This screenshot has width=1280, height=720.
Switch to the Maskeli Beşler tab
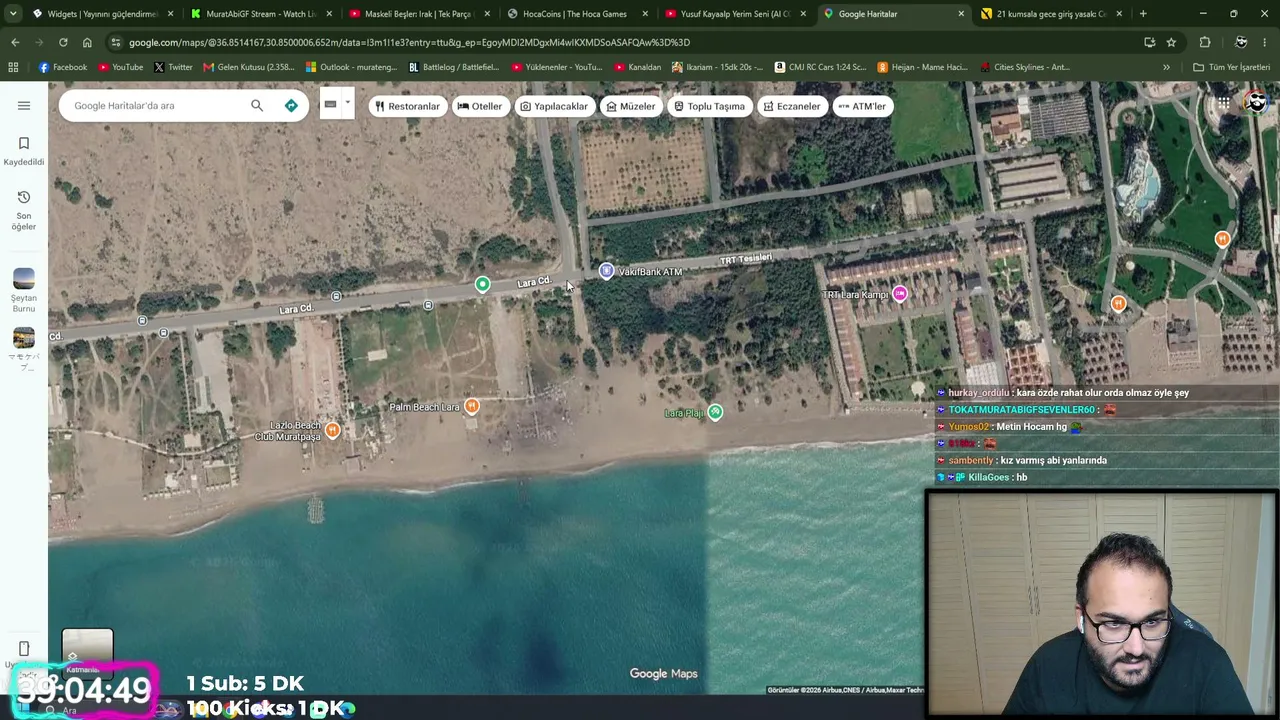point(418,14)
